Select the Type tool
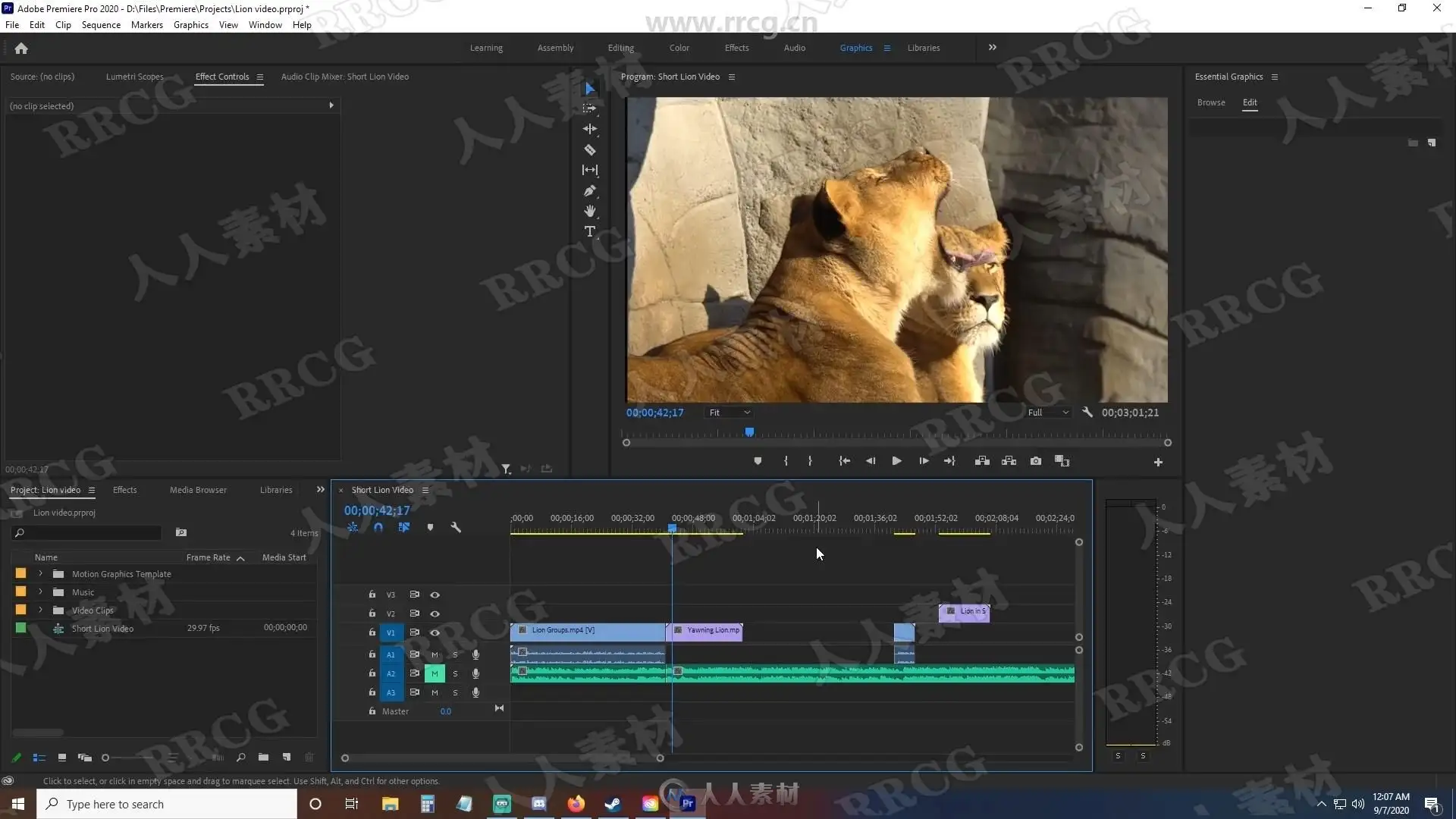This screenshot has width=1456, height=819. (x=589, y=231)
